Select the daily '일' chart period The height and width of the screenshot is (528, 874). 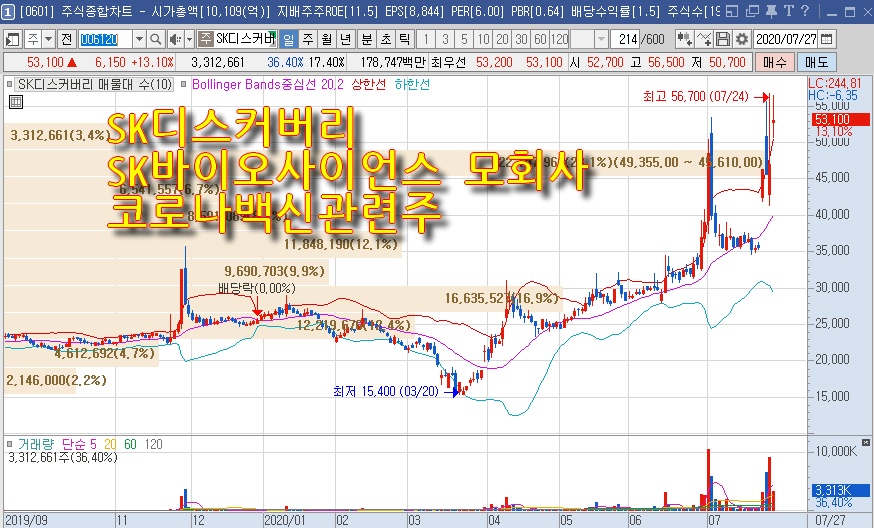click(x=288, y=39)
